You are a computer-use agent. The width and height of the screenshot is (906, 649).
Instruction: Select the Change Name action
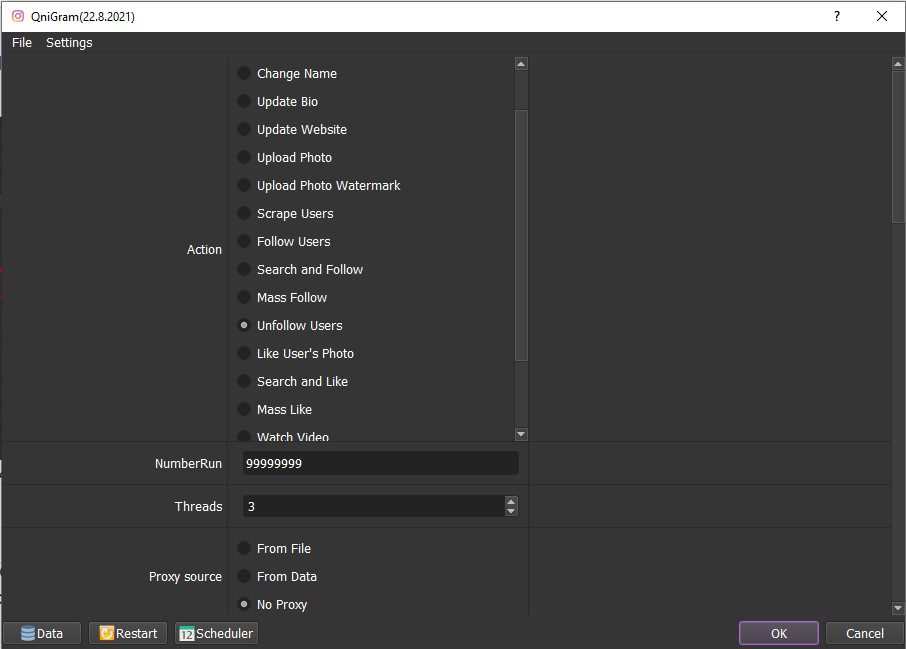pos(287,73)
